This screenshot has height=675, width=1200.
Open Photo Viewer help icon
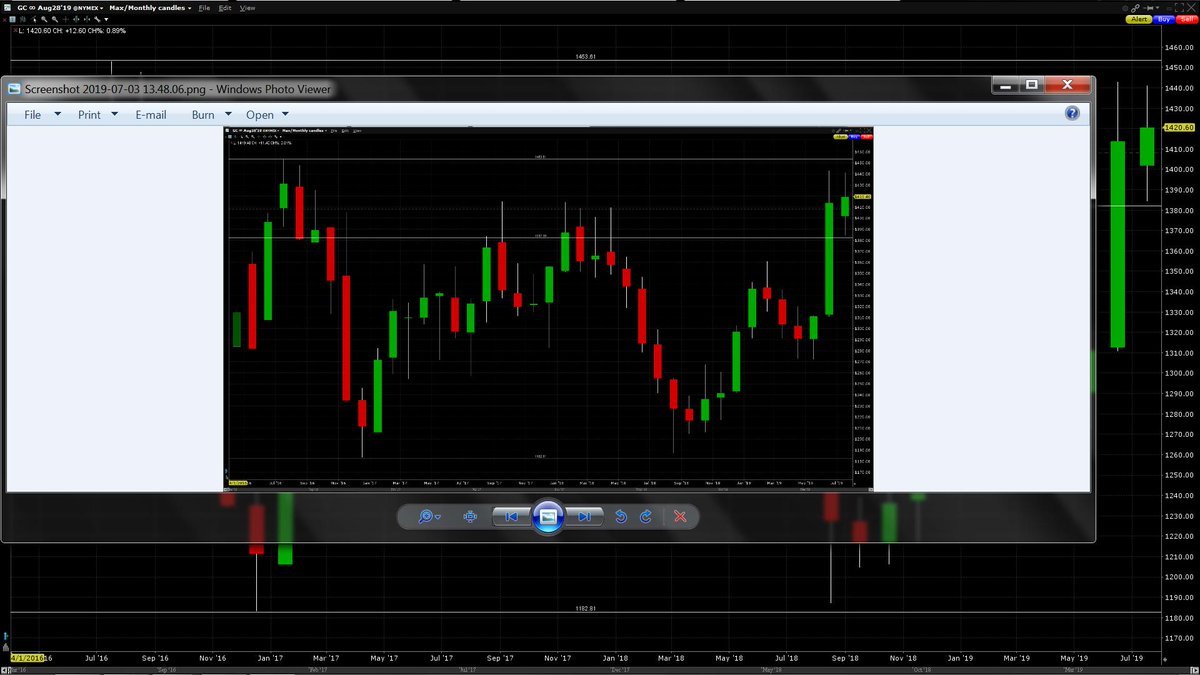pos(1072,114)
